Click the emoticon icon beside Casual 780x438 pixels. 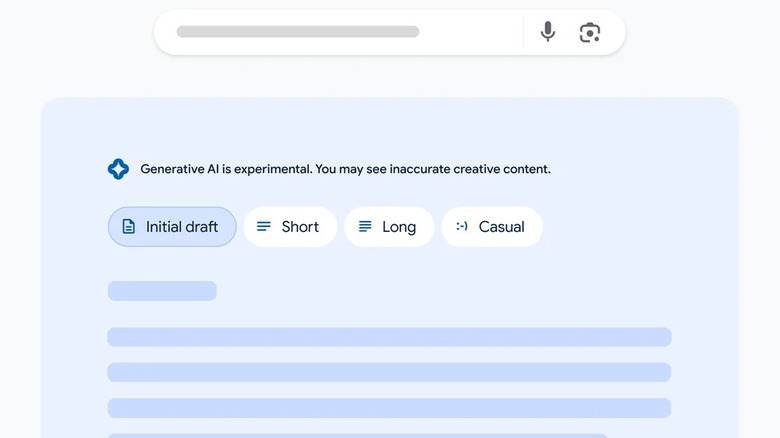[462, 227]
